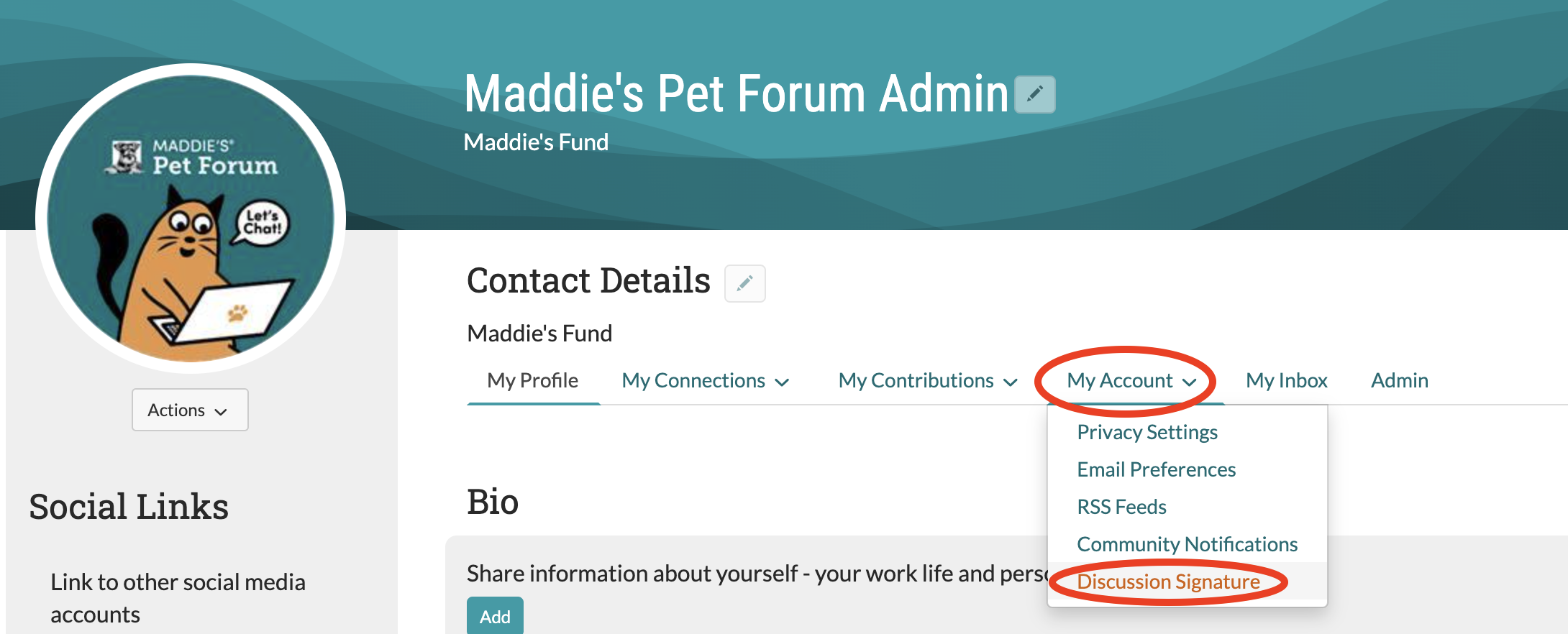Click the link to other social media accounts
The image size is (1568, 634).
[178, 597]
